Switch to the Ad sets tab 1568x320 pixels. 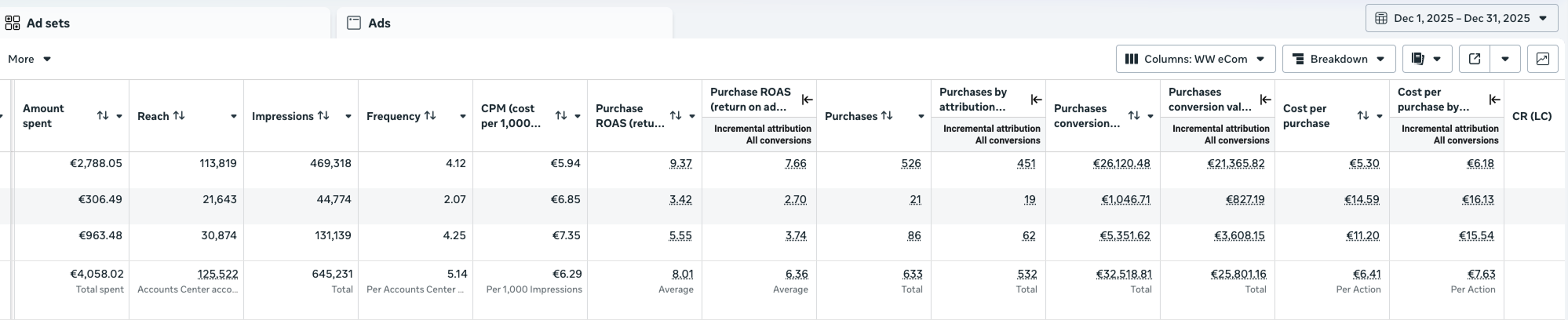tap(47, 23)
